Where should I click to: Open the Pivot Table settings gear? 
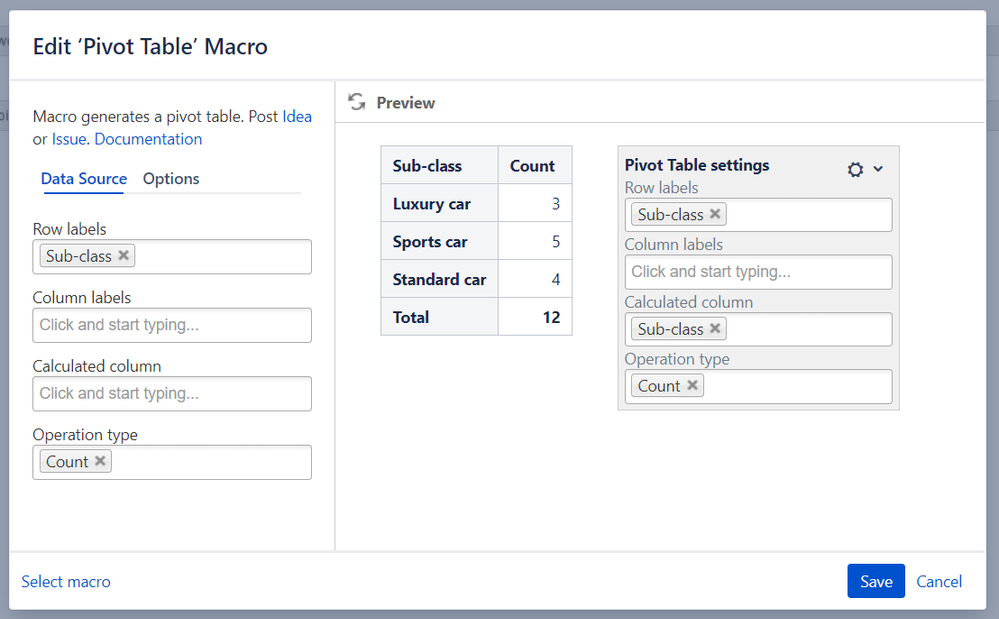click(855, 169)
